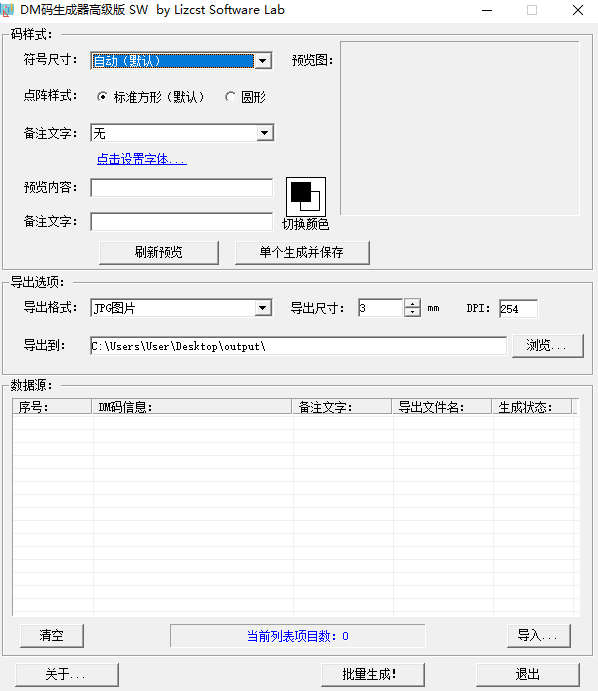Click the app icon in title bar
Image resolution: width=598 pixels, height=691 pixels.
(7, 10)
